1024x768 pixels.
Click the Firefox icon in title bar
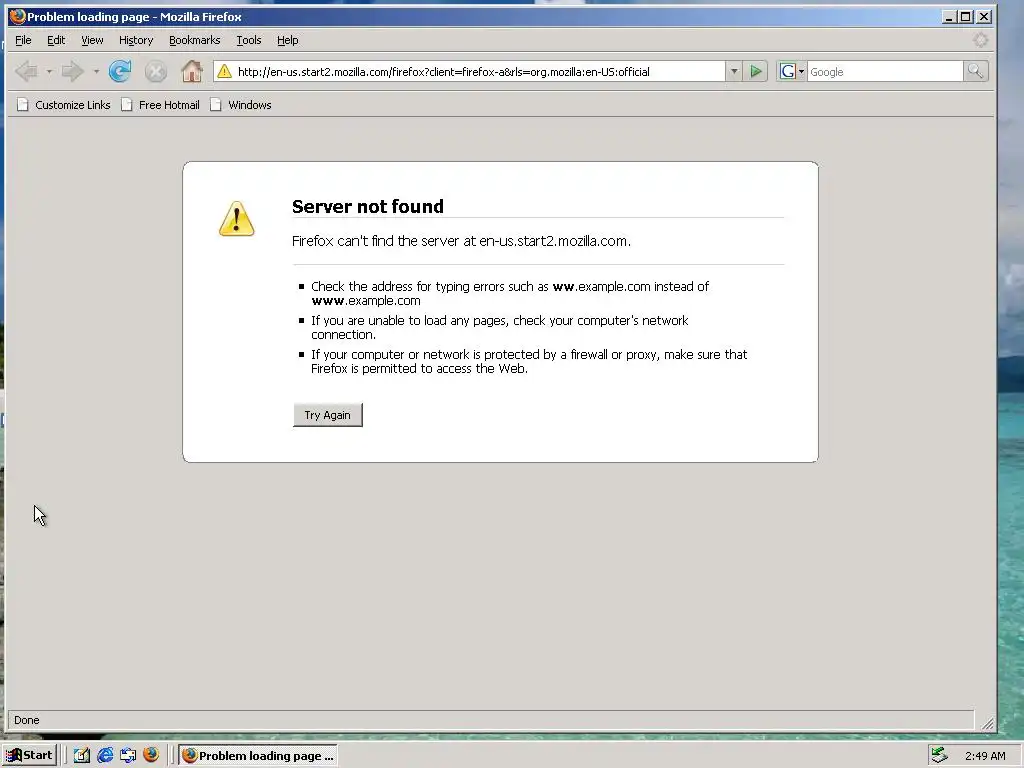pos(17,16)
